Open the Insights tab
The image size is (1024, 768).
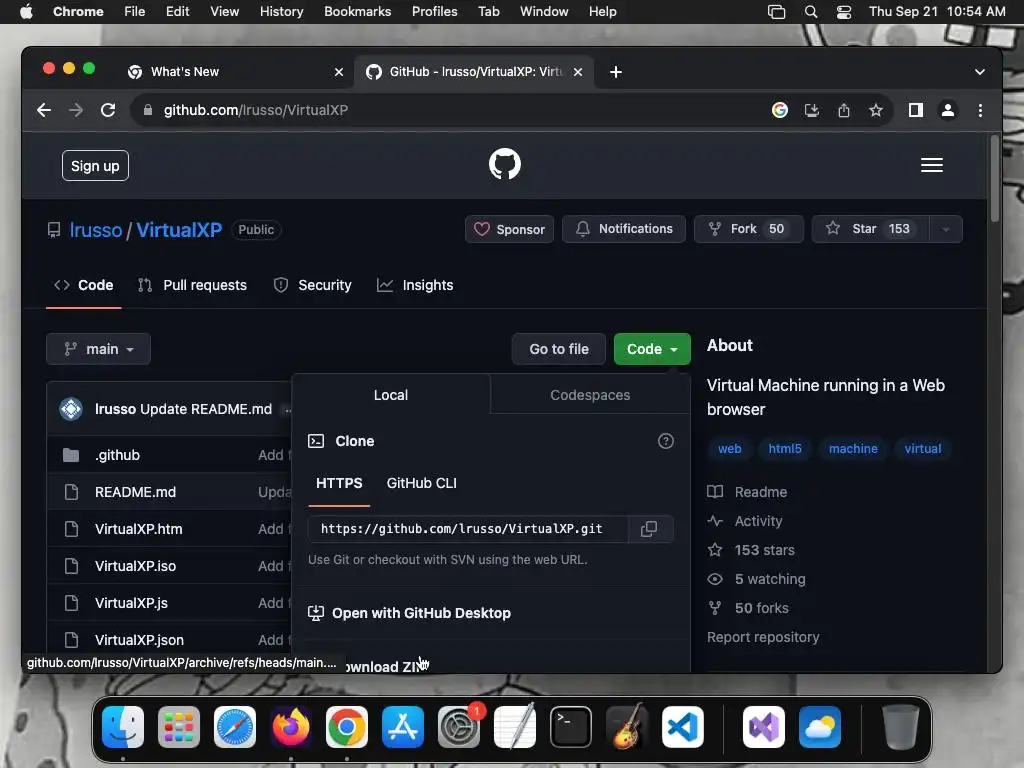(x=415, y=285)
